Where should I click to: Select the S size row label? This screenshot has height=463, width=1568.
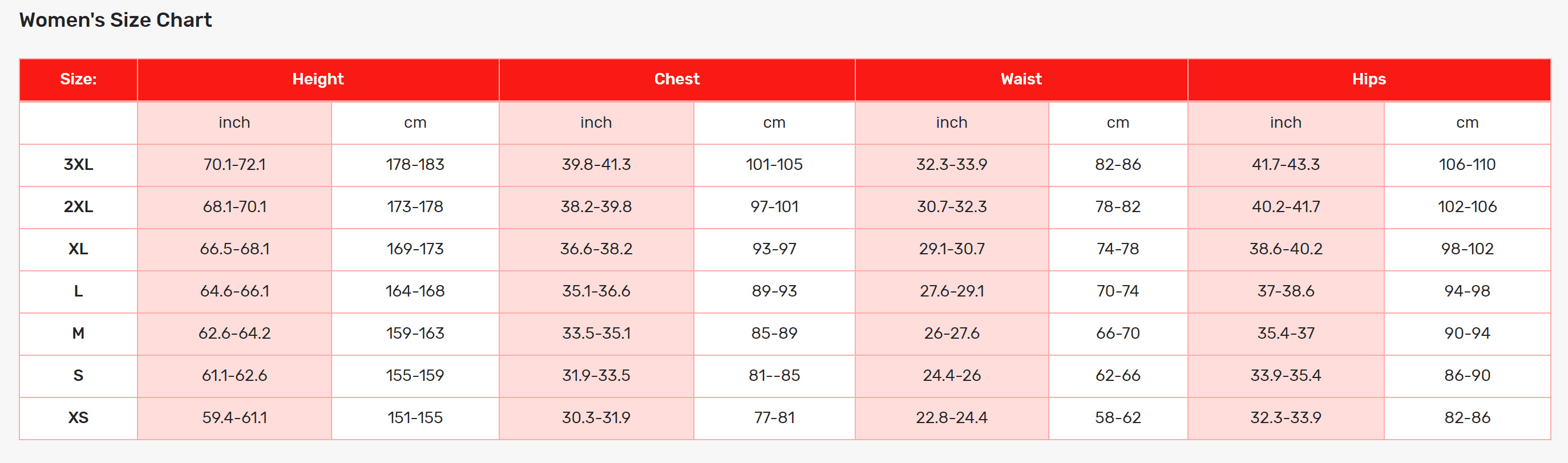tap(79, 376)
